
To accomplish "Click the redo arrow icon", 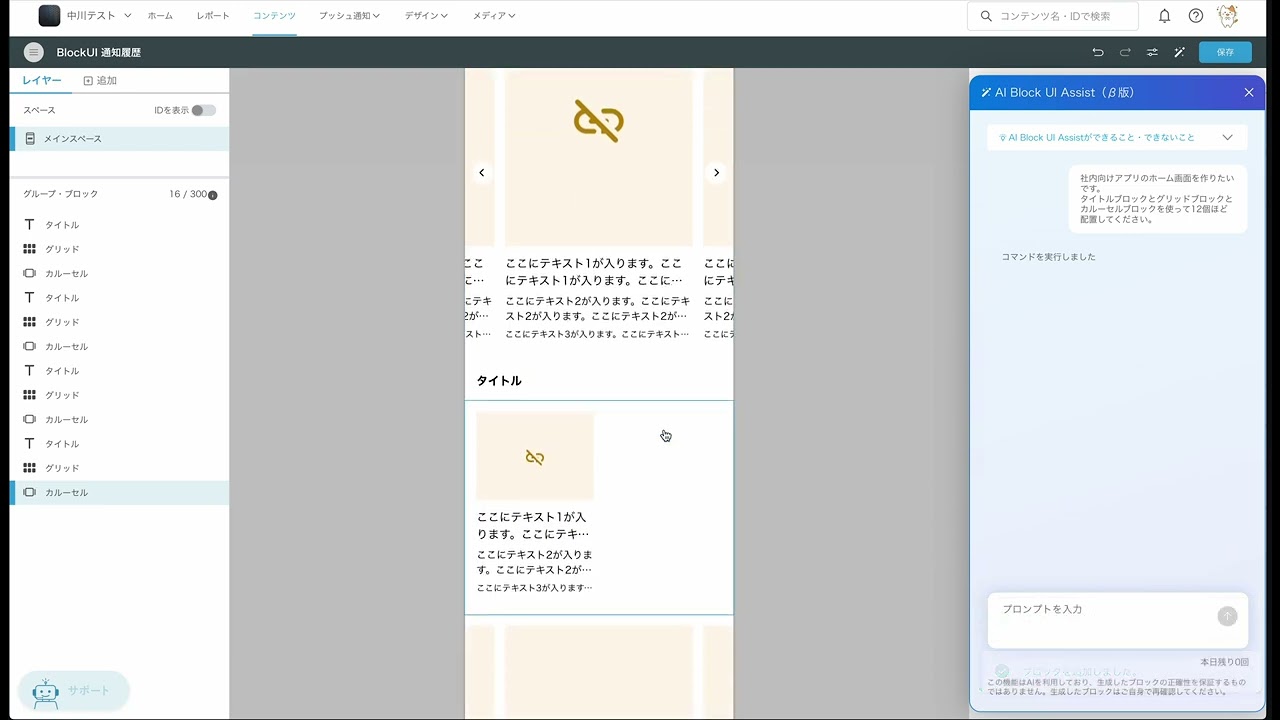I will 1125,52.
